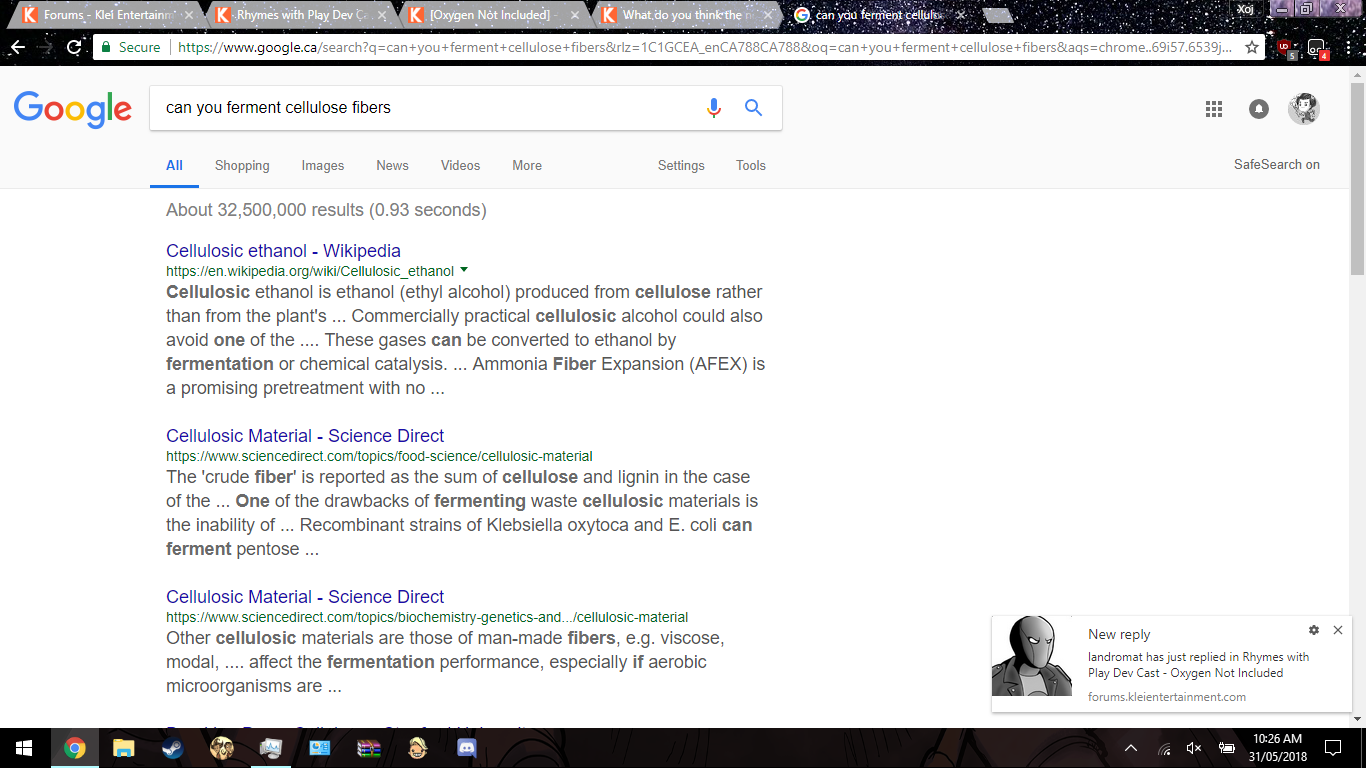
Task: Expand the Wikipedia result's green dropdown arrow
Action: (x=464, y=271)
